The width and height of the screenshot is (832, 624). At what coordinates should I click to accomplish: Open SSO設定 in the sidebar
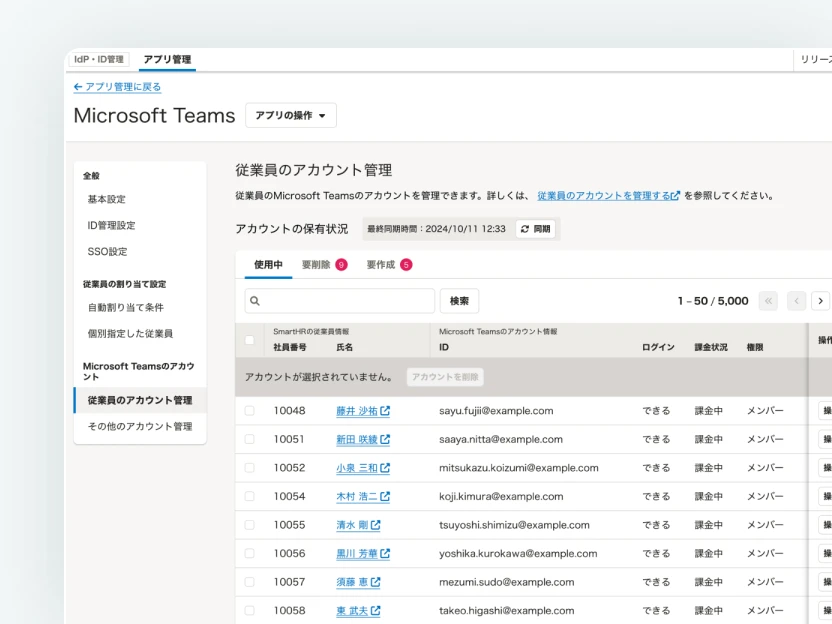tap(107, 252)
